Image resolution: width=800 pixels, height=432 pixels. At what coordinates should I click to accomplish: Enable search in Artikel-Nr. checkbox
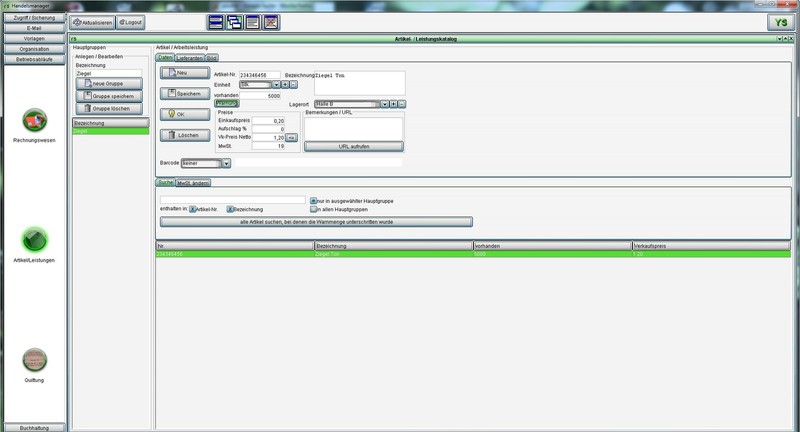pyautogui.click(x=192, y=209)
